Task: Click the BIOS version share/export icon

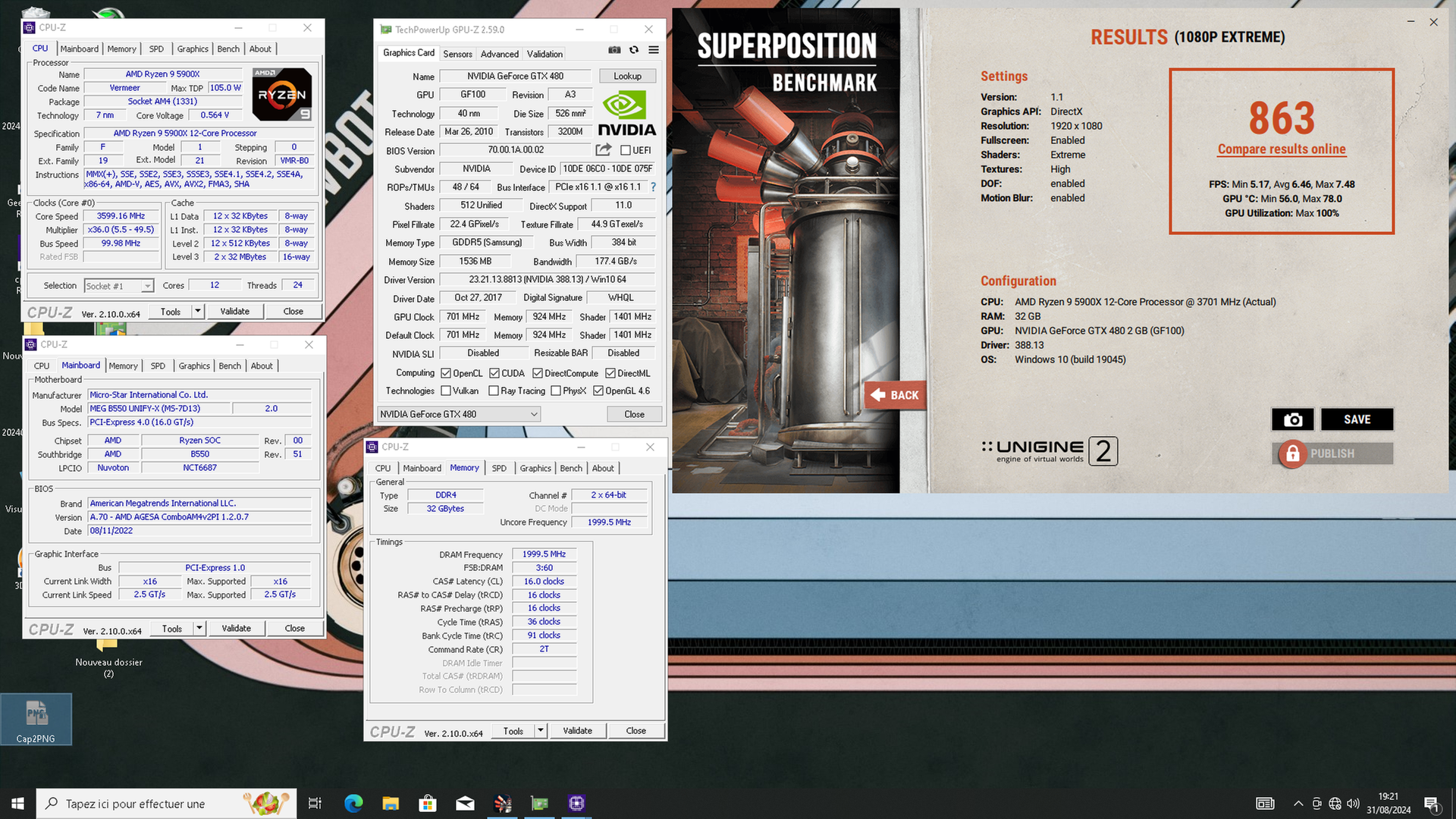Action: tap(604, 150)
